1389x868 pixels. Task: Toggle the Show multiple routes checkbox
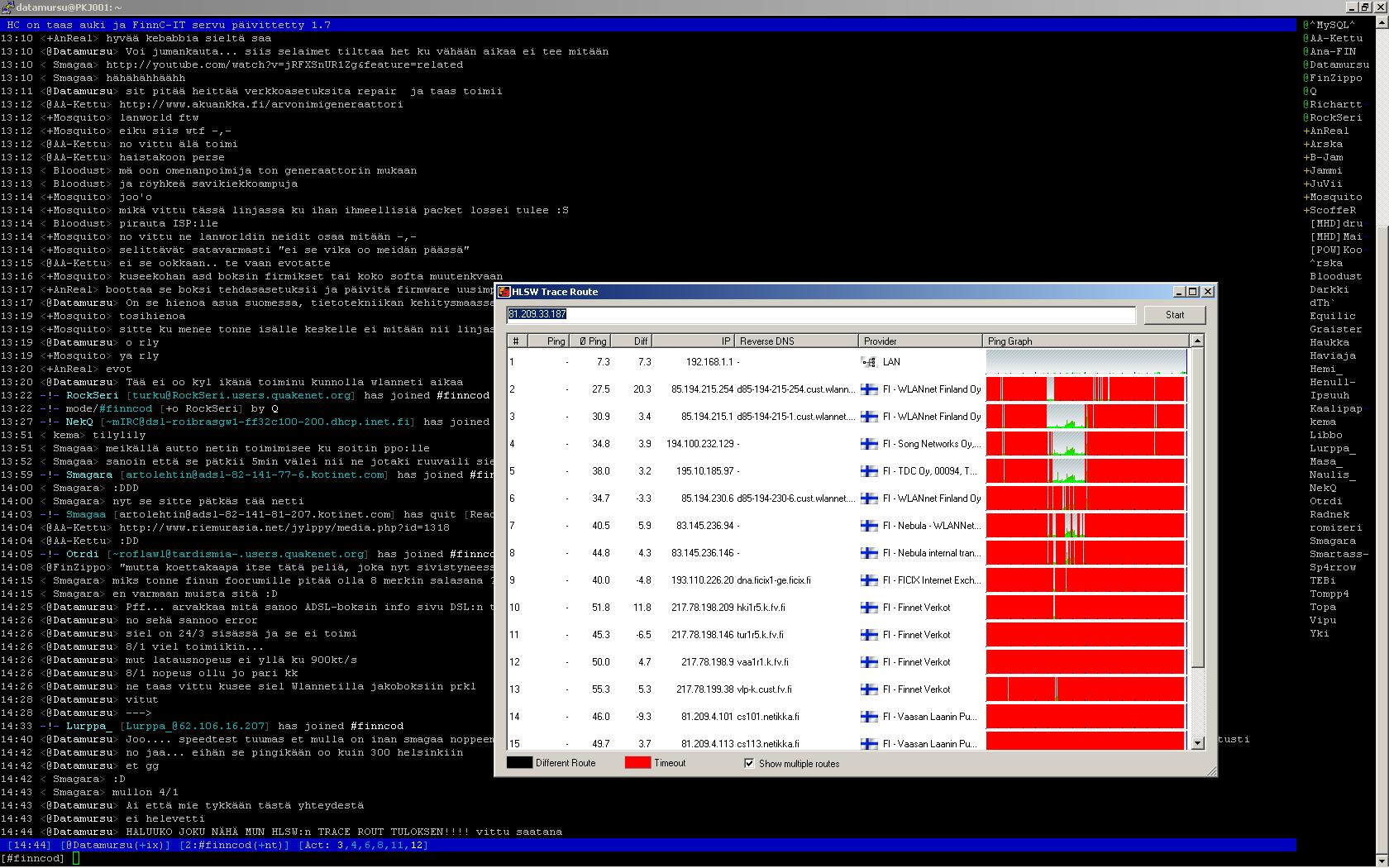point(749,764)
